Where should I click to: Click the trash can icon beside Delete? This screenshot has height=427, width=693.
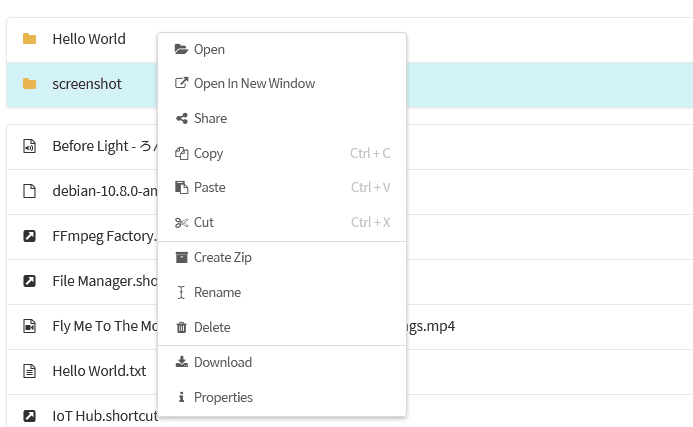(181, 327)
